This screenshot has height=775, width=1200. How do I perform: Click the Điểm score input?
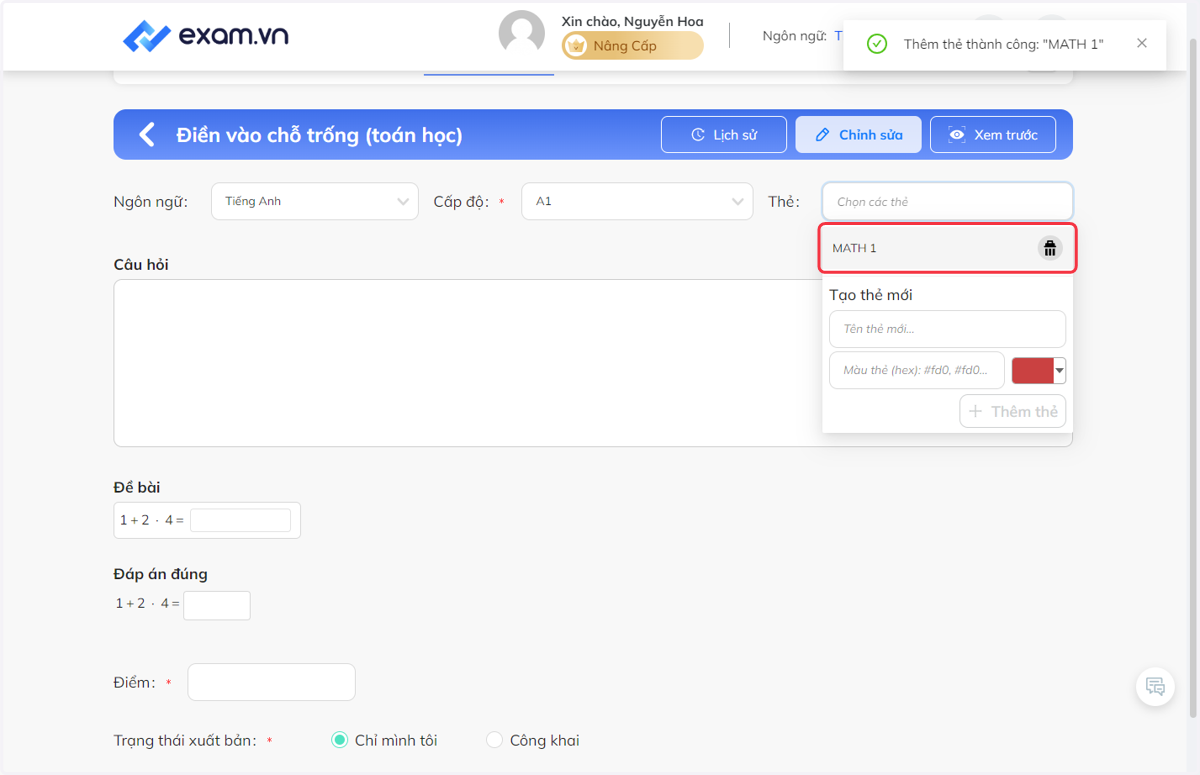pyautogui.click(x=271, y=682)
